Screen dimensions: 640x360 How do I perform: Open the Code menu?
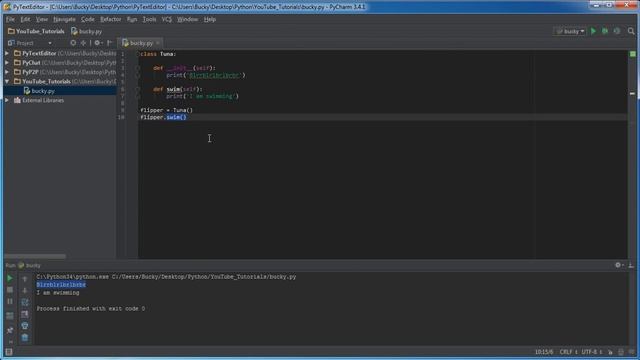click(87, 19)
